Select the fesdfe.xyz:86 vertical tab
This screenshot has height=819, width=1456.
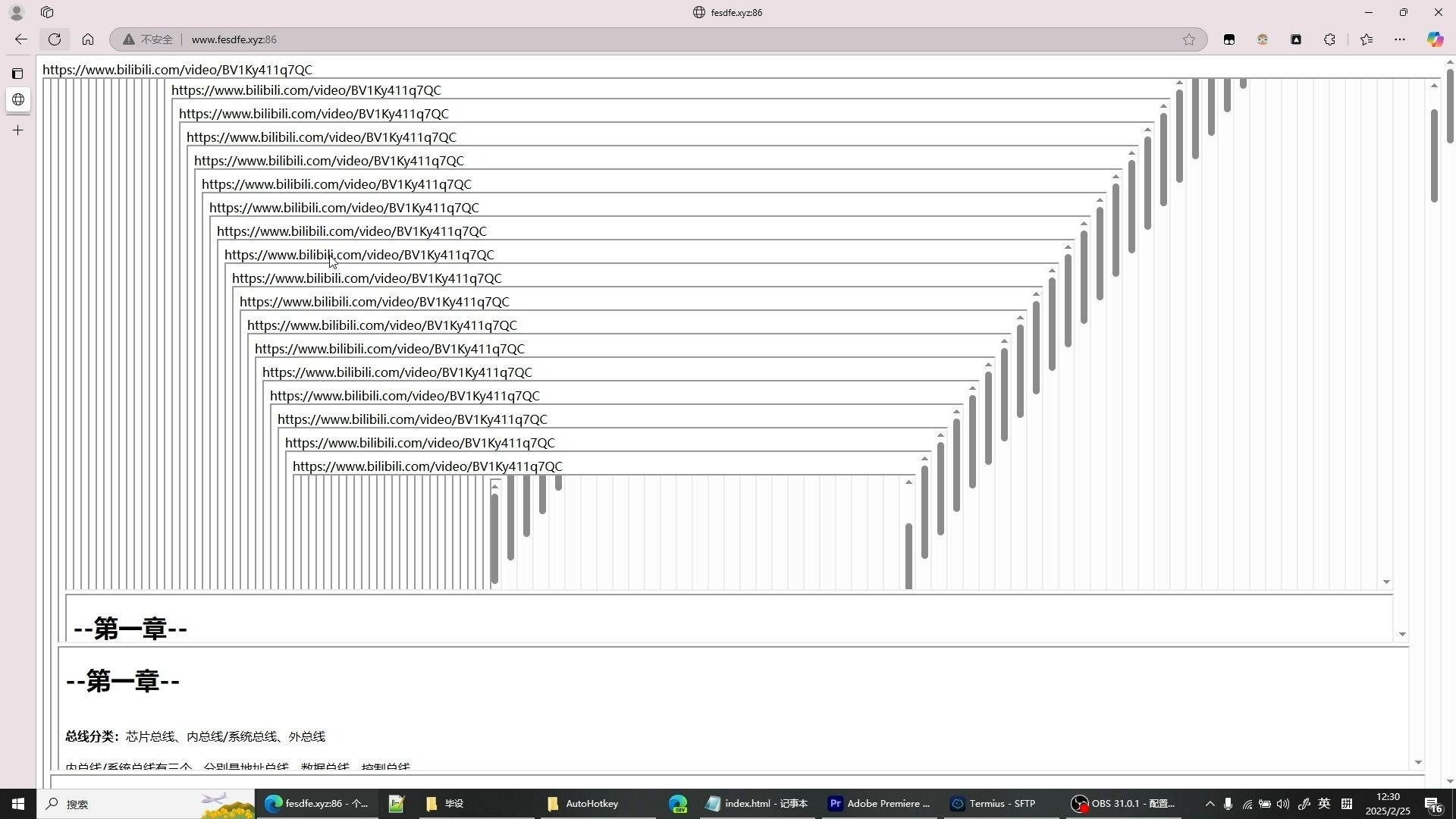pyautogui.click(x=18, y=99)
